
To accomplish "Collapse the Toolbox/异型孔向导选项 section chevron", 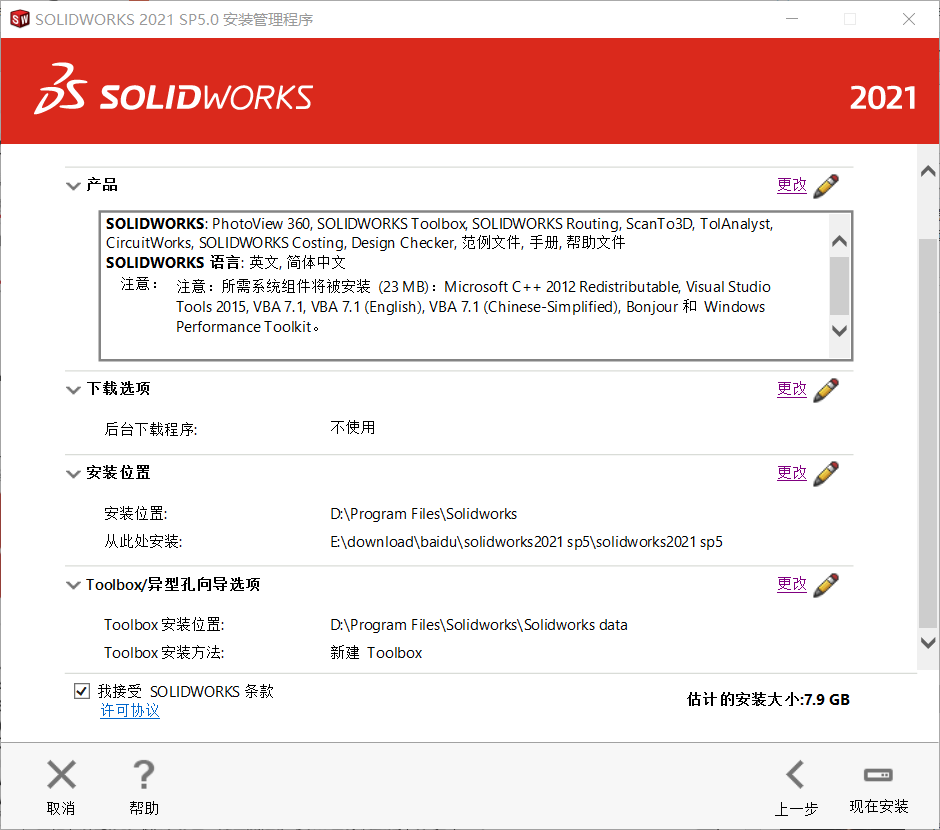I will pyautogui.click(x=73, y=585).
